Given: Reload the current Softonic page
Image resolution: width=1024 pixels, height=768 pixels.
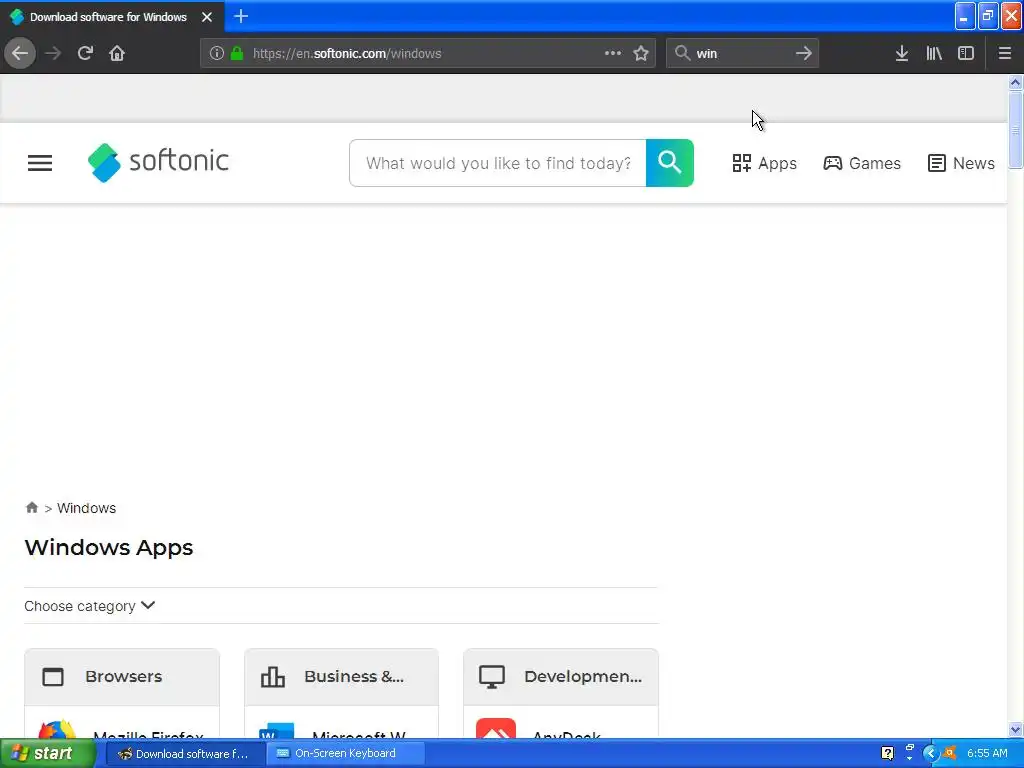Looking at the screenshot, I should click(x=85, y=53).
